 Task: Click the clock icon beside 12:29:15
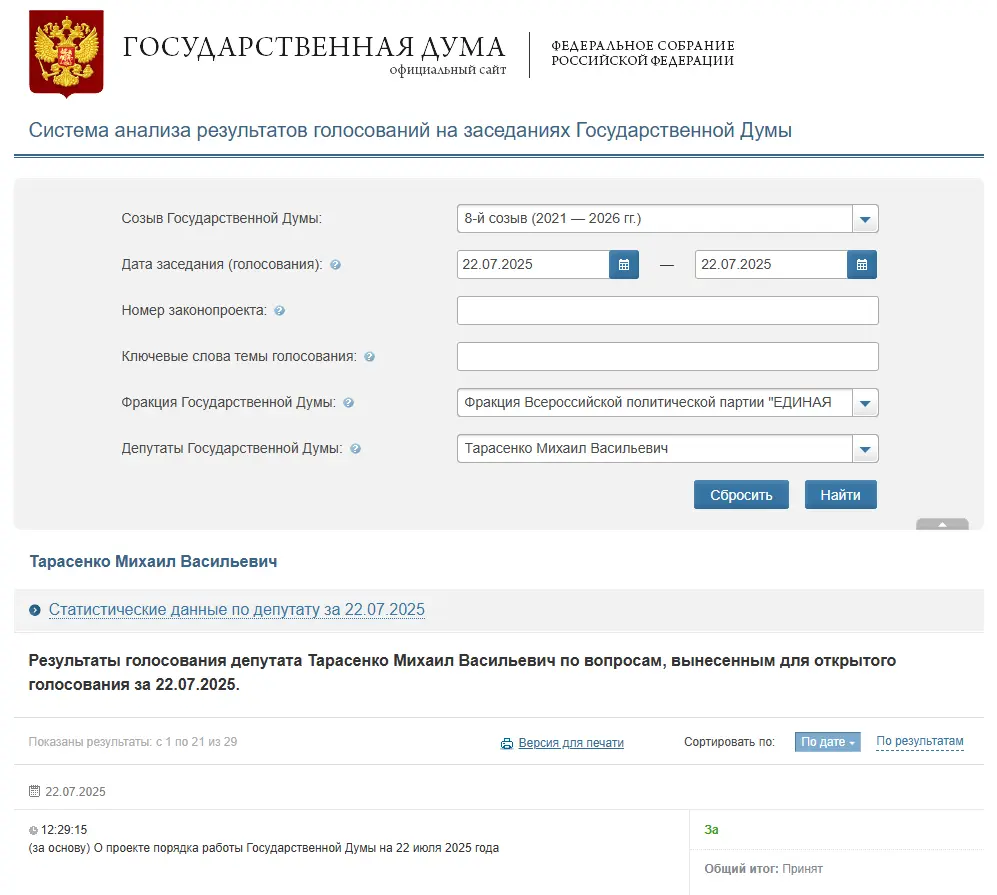(33, 830)
